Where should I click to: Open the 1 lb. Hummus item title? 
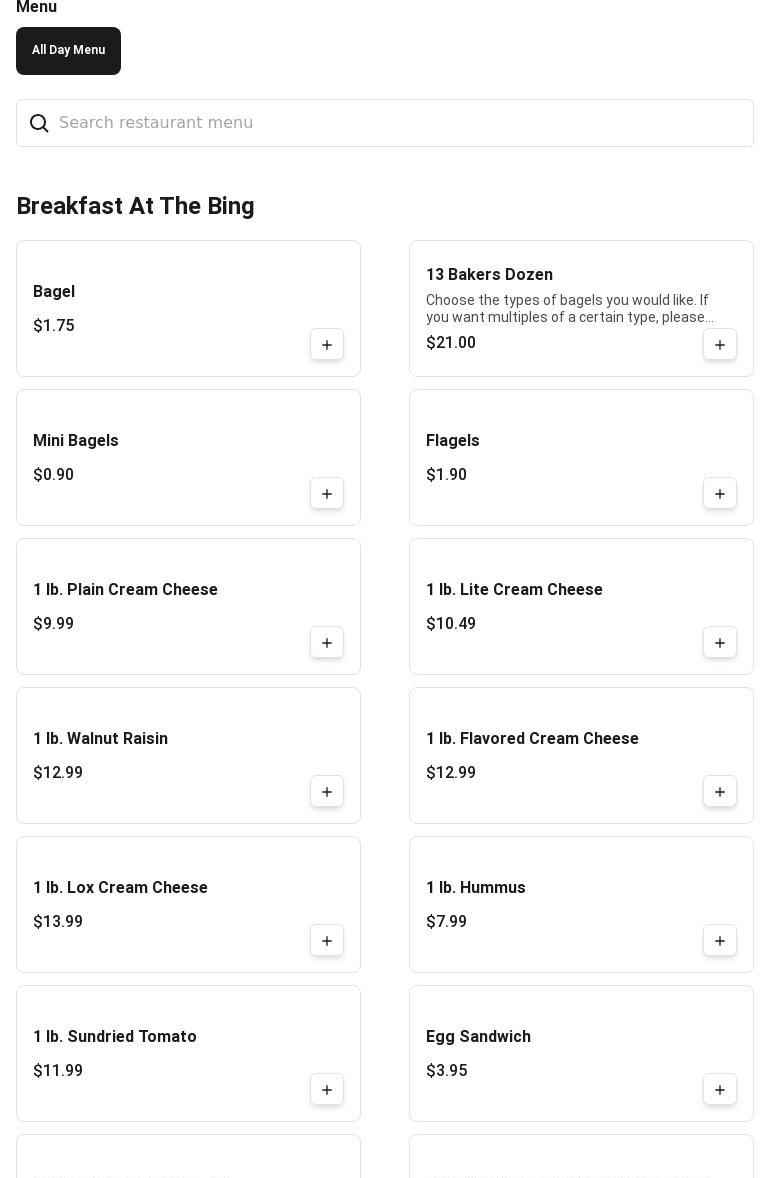point(475,888)
